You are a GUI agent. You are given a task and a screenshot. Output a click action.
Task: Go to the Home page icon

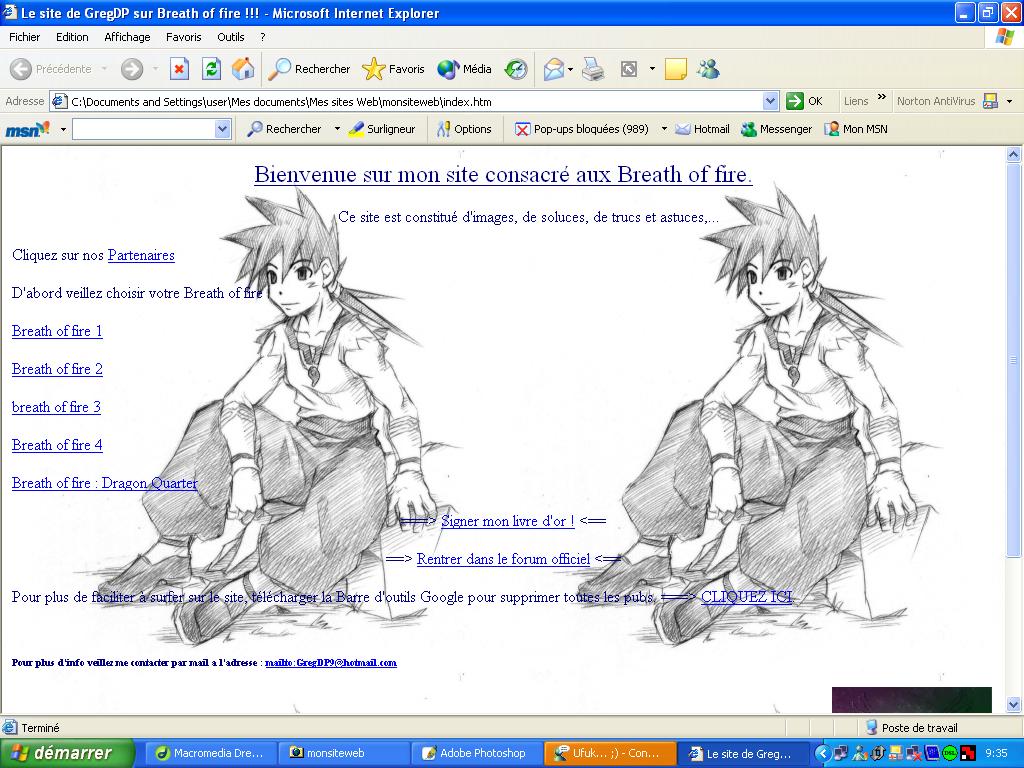pos(243,69)
